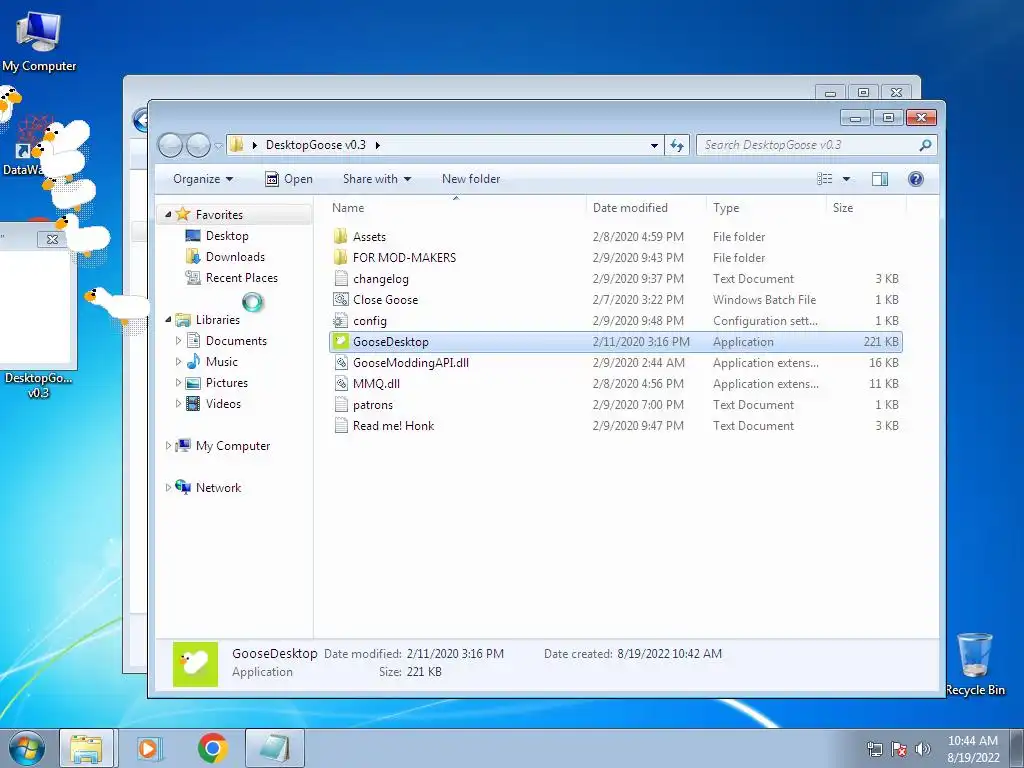
Task: Click the Action Center flag tray icon
Action: (x=899, y=749)
